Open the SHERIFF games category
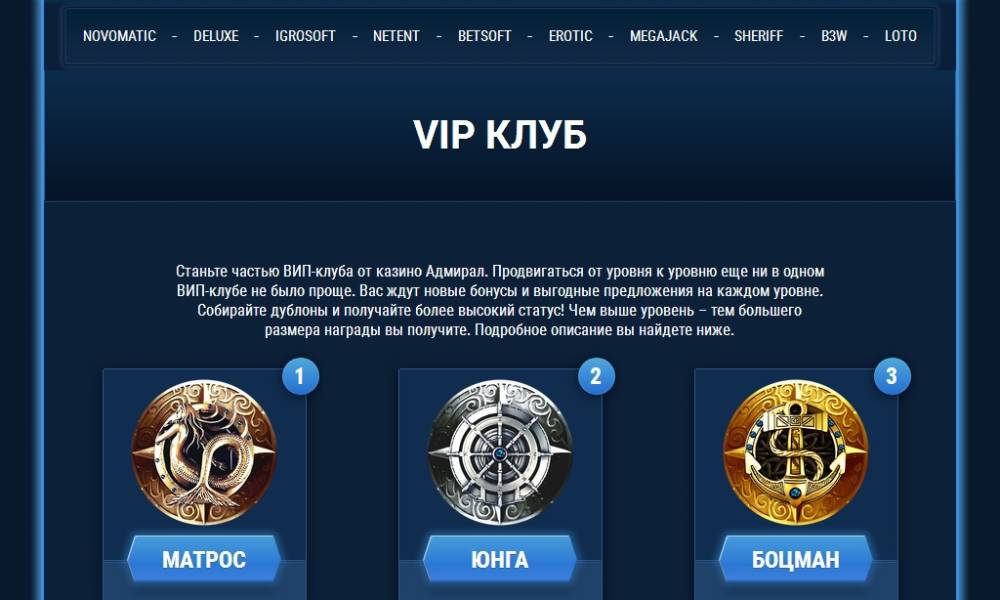This screenshot has width=1000, height=600. point(758,36)
